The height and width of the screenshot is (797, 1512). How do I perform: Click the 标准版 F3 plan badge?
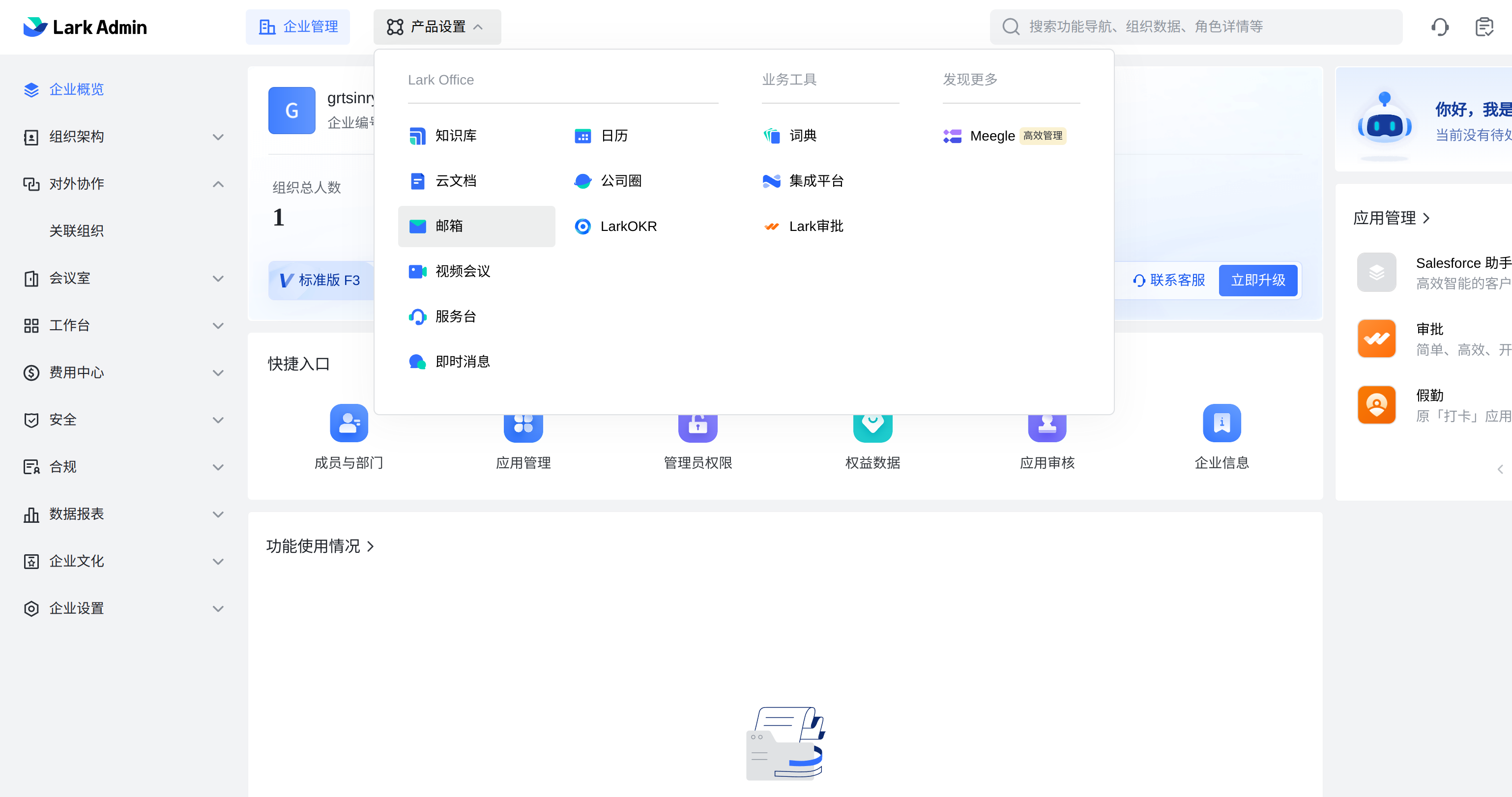pos(320,281)
